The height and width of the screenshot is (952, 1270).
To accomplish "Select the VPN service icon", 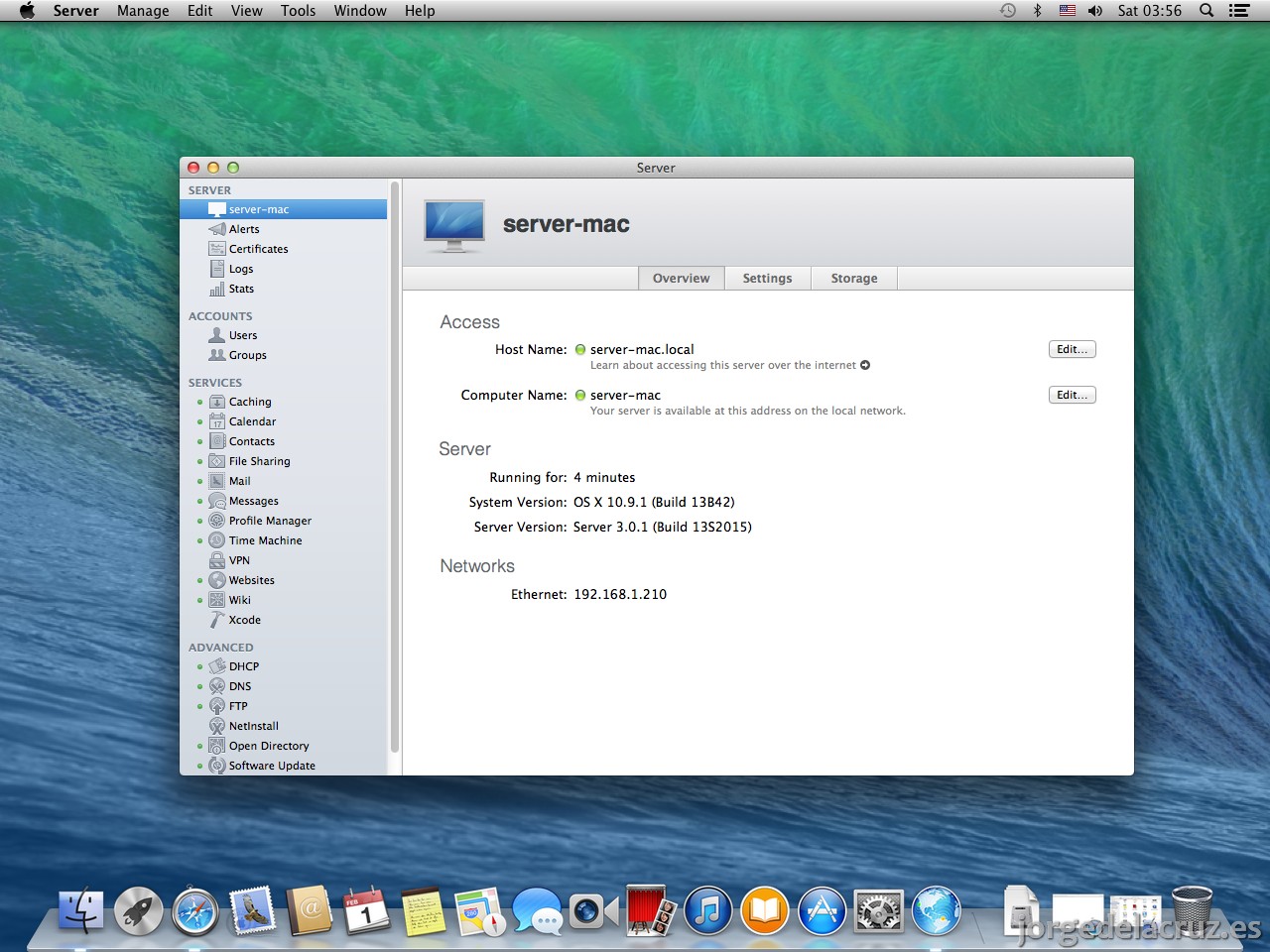I will pyautogui.click(x=217, y=560).
